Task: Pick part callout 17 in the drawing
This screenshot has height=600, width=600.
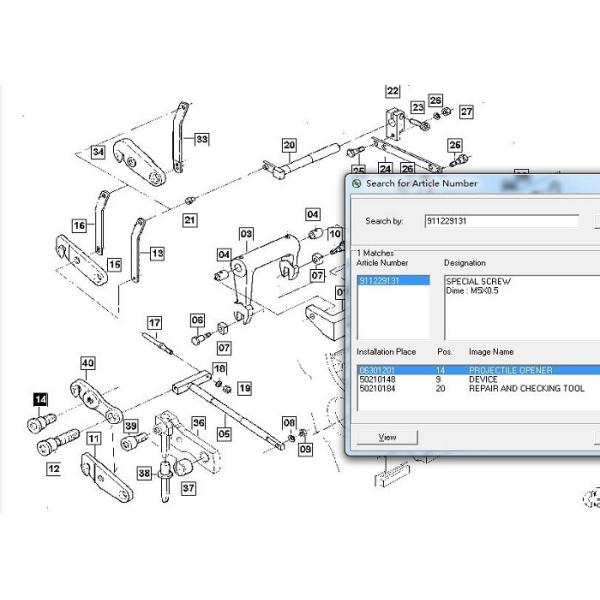Action: click(155, 322)
